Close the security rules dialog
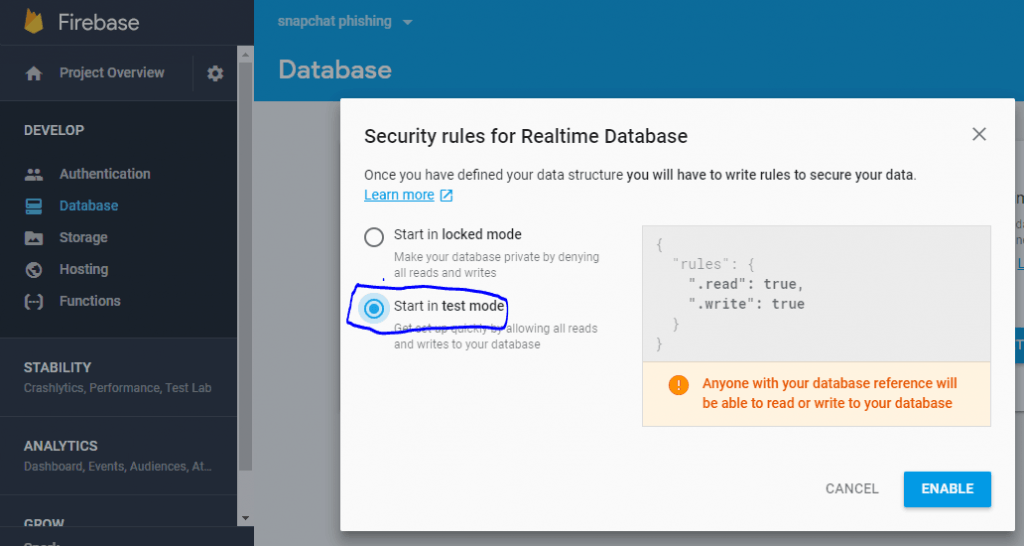Viewport: 1024px width, 546px height. [979, 134]
